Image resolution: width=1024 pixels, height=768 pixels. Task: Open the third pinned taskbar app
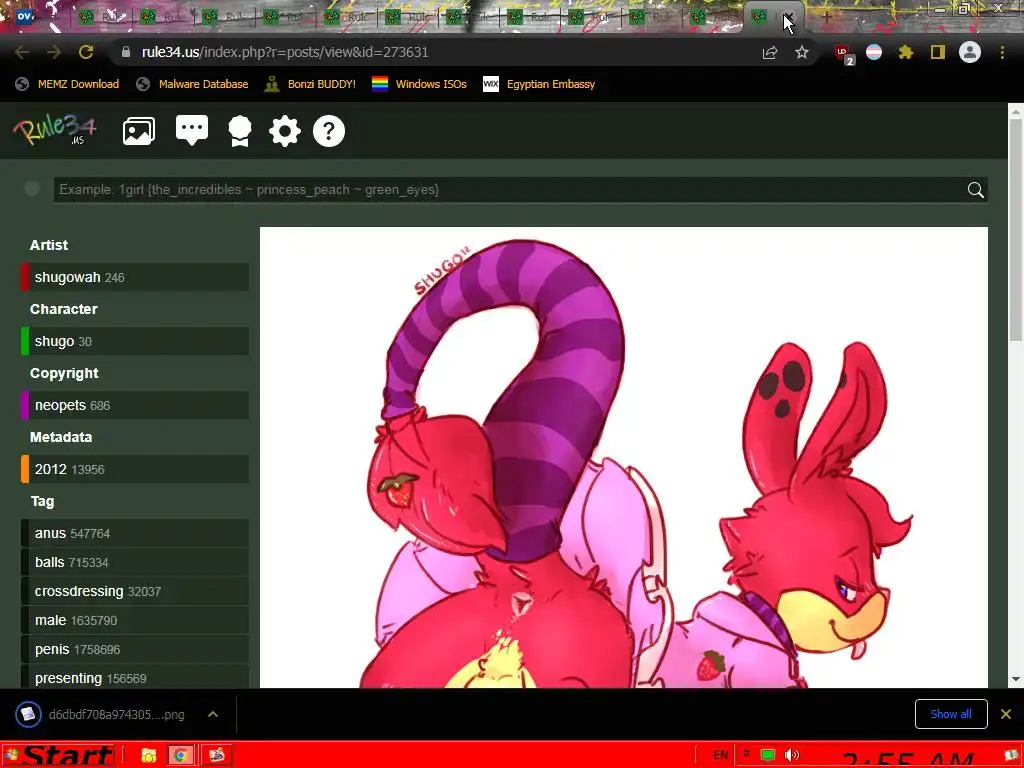(x=217, y=756)
